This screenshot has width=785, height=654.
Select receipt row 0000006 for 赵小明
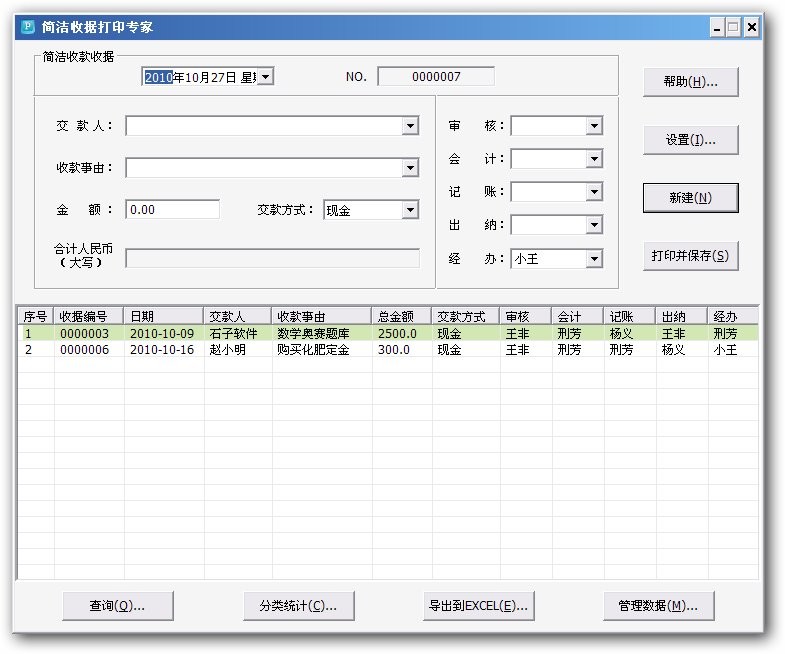pos(300,350)
